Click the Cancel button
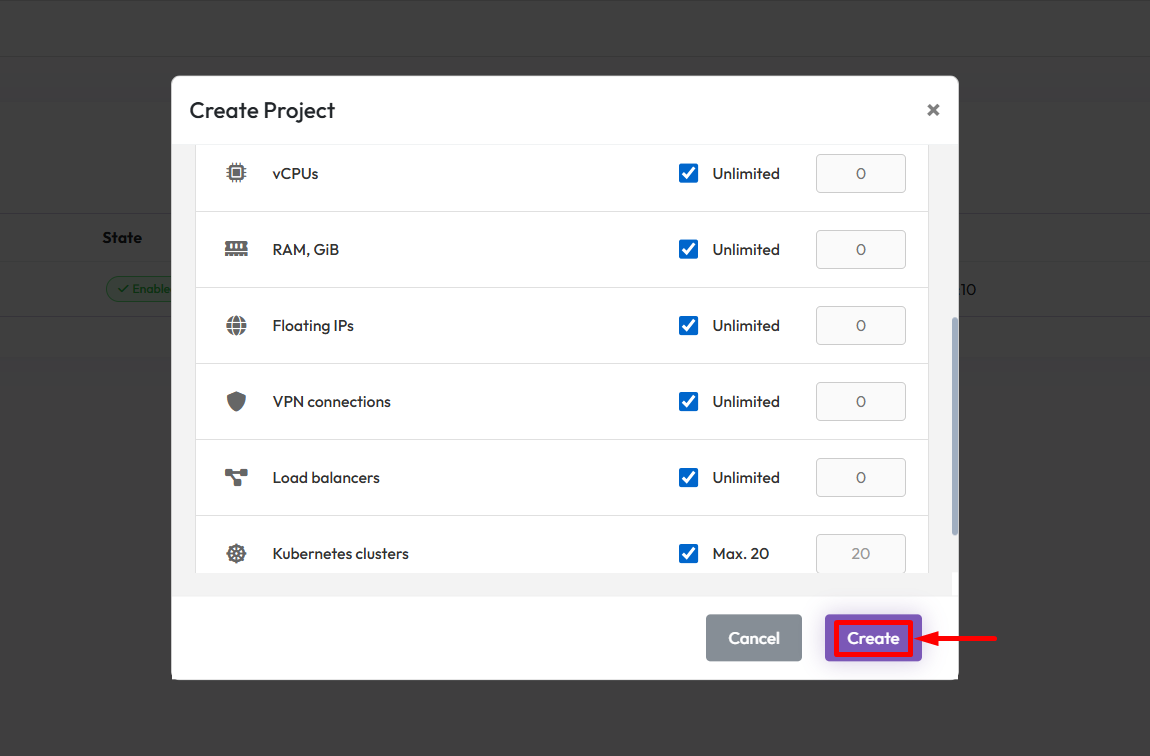The height and width of the screenshot is (756, 1150). tap(753, 638)
